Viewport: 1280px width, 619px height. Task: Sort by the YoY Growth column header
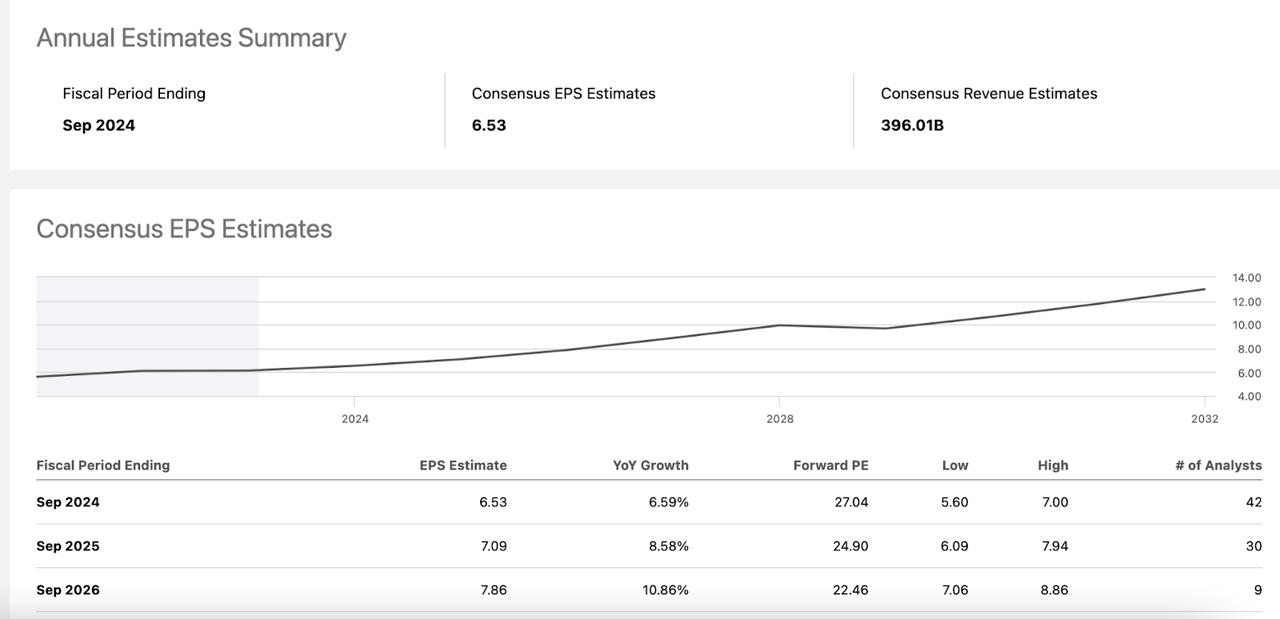pyautogui.click(x=650, y=465)
